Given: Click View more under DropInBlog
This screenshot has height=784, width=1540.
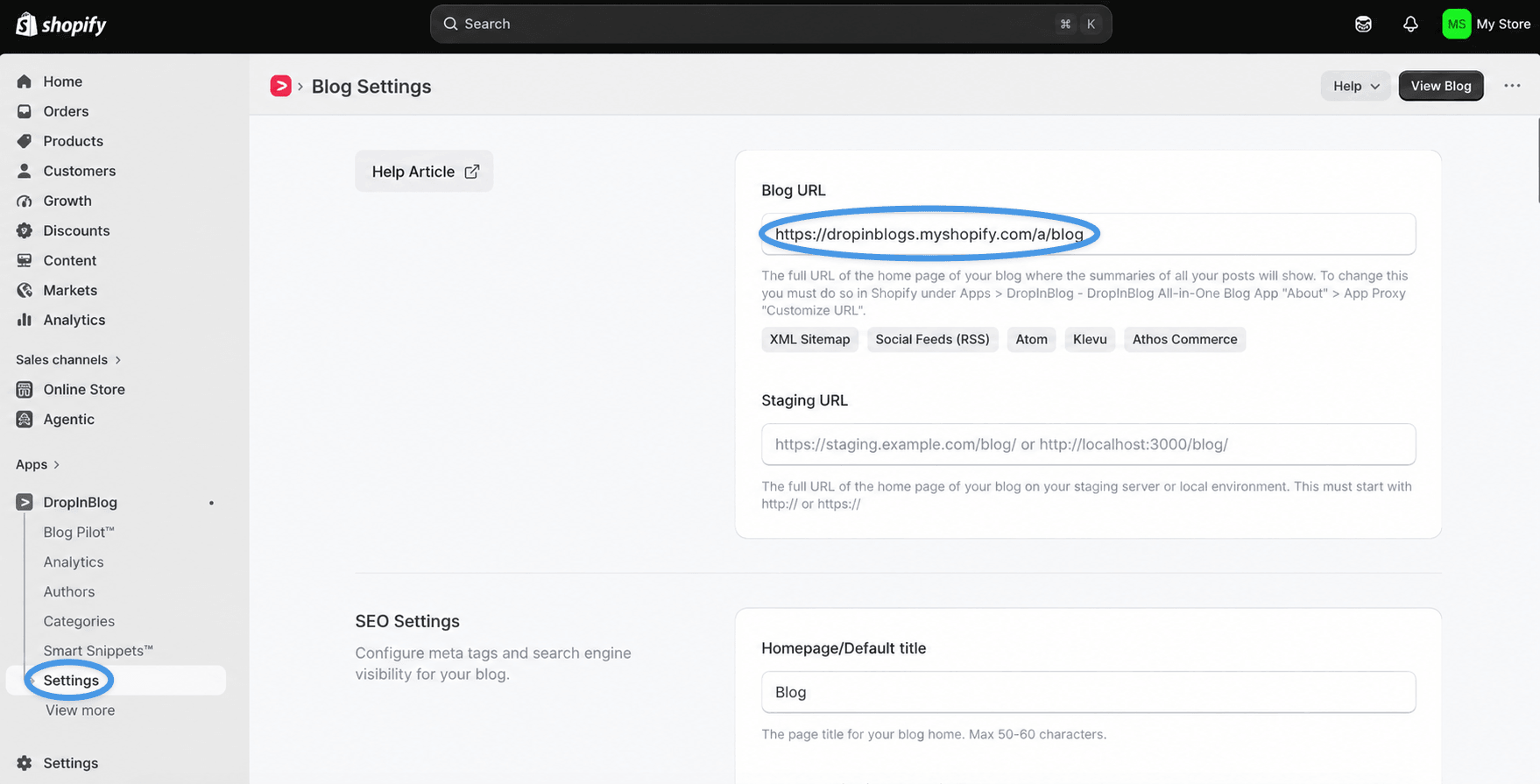Looking at the screenshot, I should point(80,710).
